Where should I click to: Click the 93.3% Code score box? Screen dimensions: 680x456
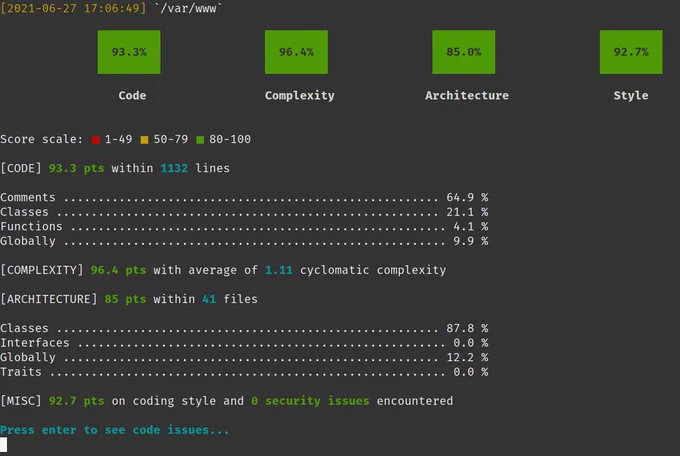pos(129,52)
